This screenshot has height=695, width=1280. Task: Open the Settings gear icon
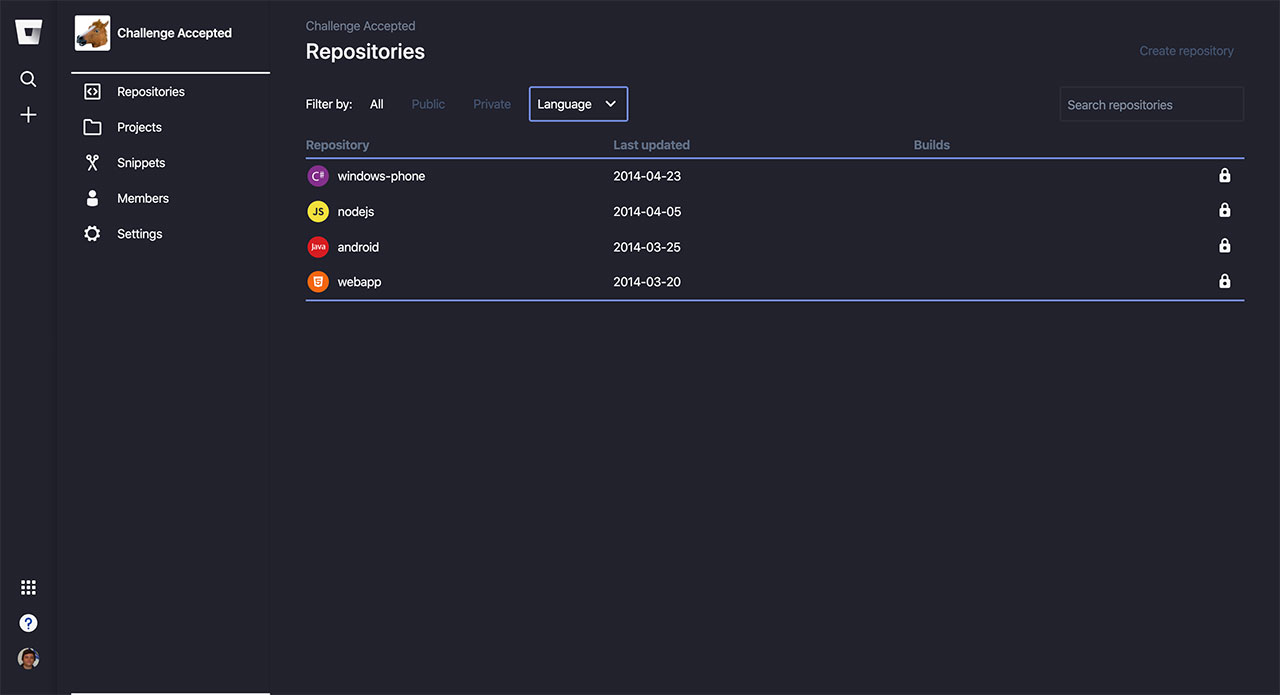tap(92, 233)
